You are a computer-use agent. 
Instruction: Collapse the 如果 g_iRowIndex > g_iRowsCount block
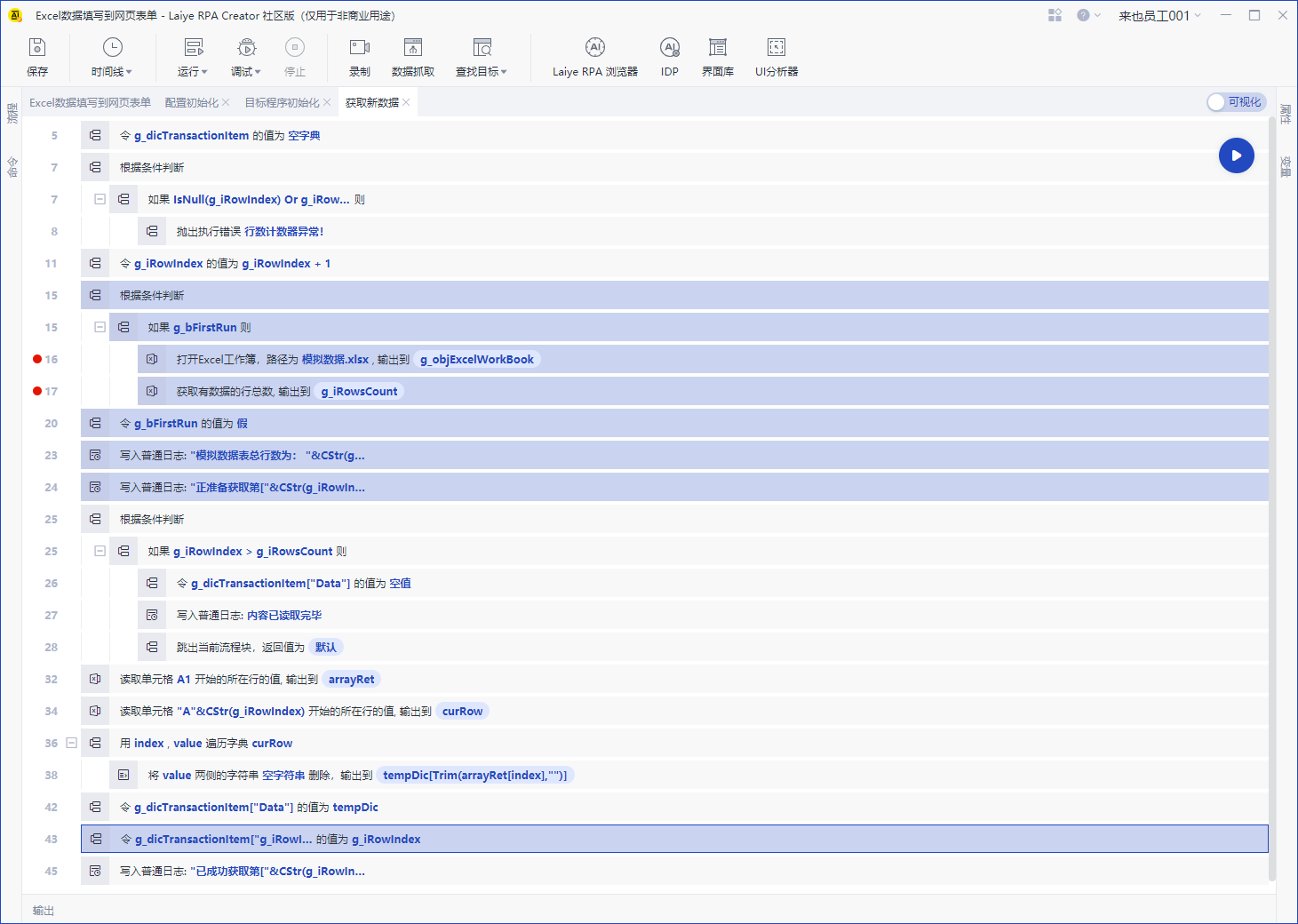pyautogui.click(x=100, y=551)
